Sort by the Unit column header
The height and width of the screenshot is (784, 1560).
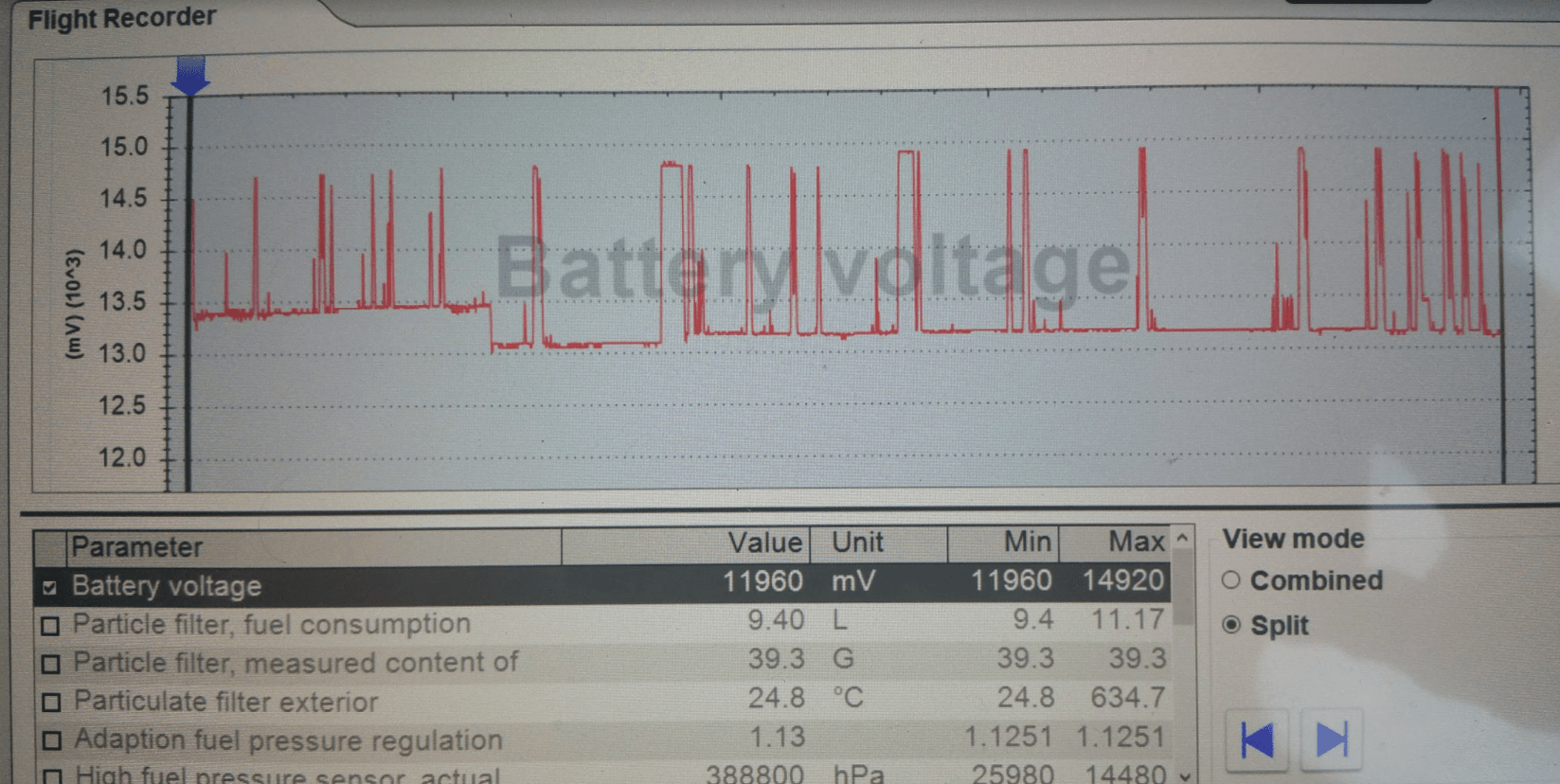click(x=878, y=543)
